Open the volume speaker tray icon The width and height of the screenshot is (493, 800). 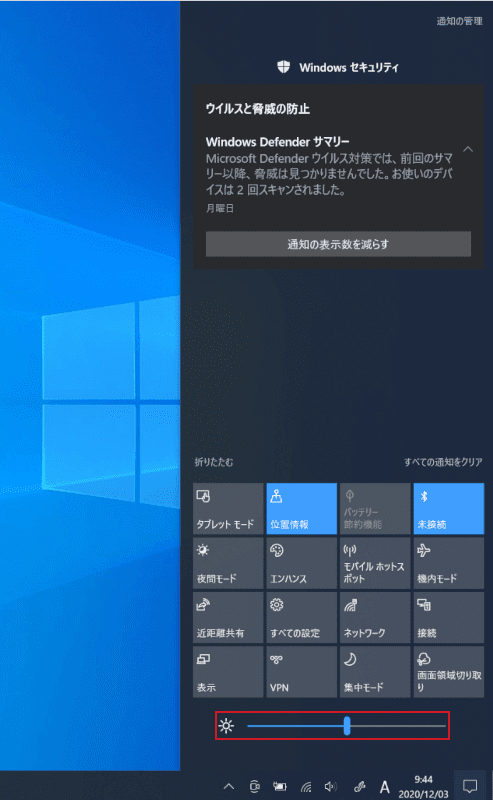click(331, 786)
